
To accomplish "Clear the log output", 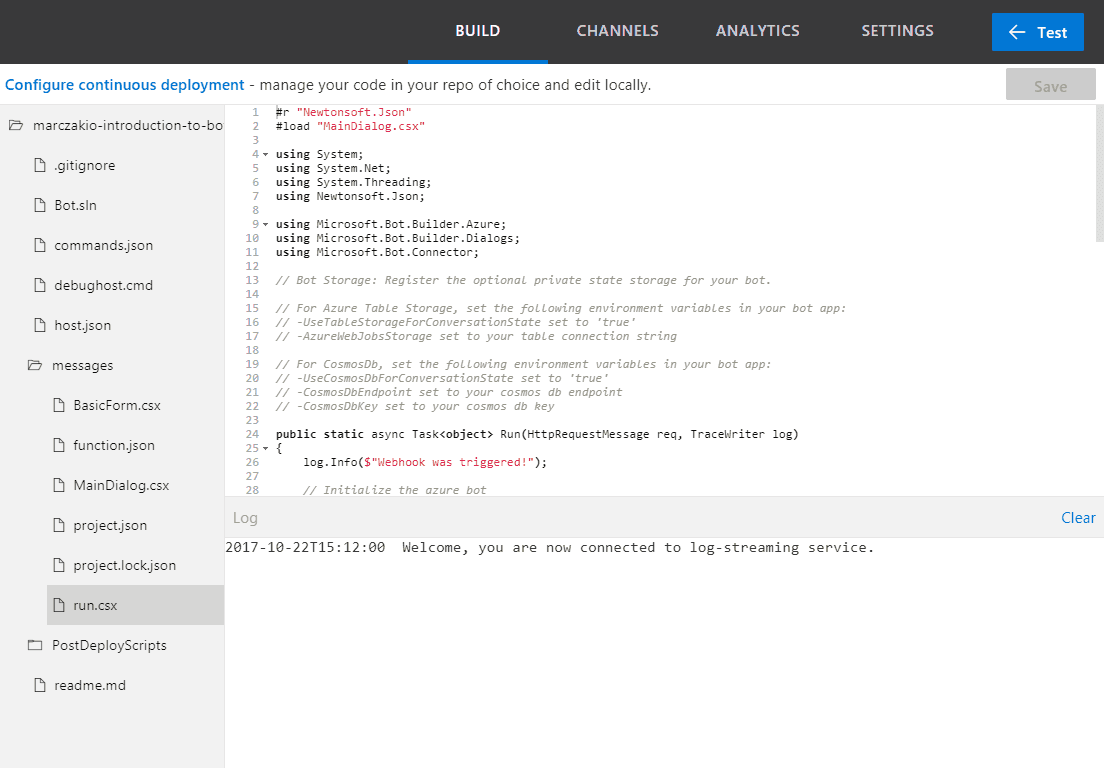I will click(1078, 517).
